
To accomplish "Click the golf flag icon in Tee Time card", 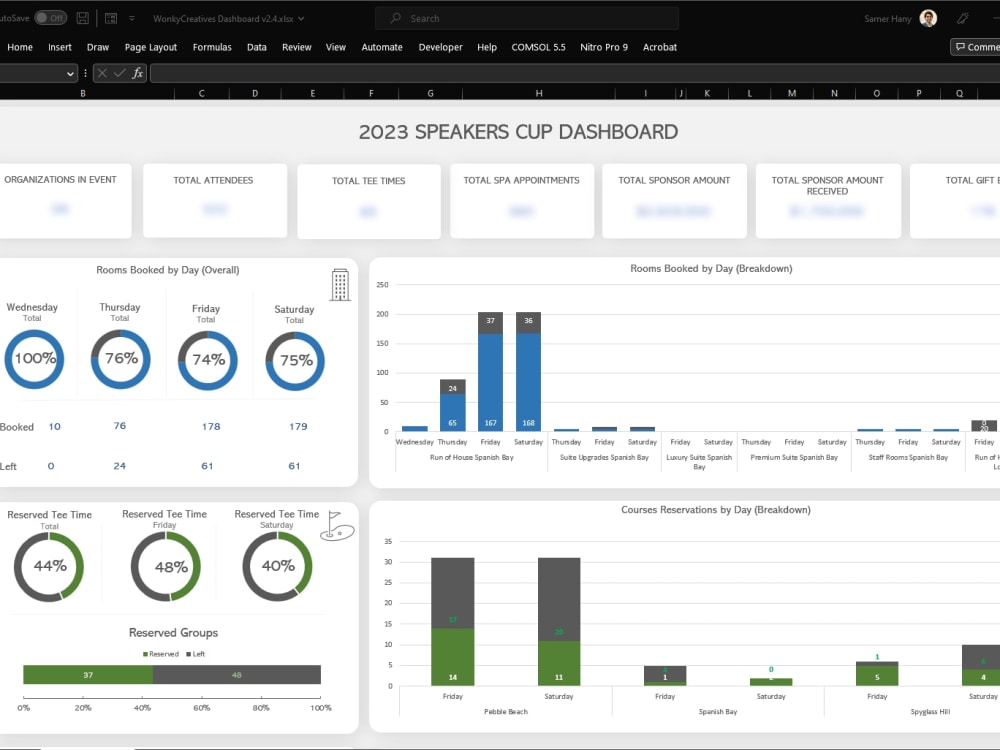I will 337,526.
